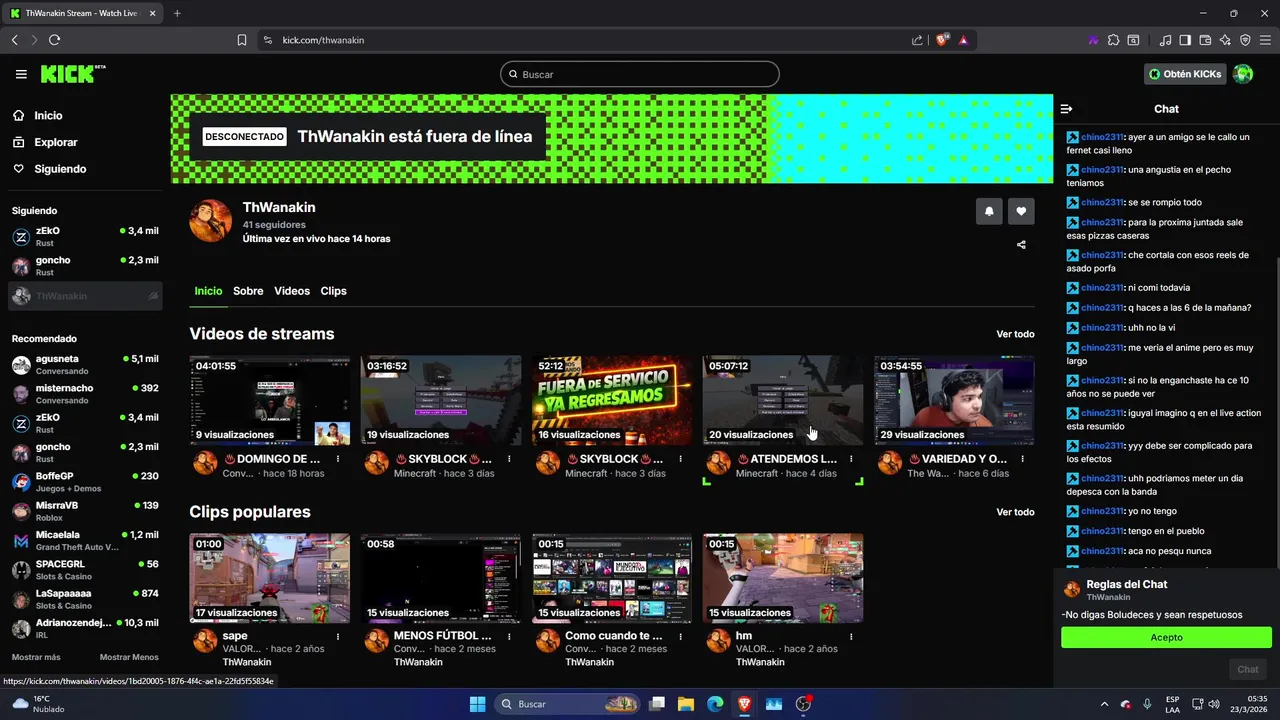
Task: Click Mostrar Menos in the sidebar
Action: (x=129, y=657)
